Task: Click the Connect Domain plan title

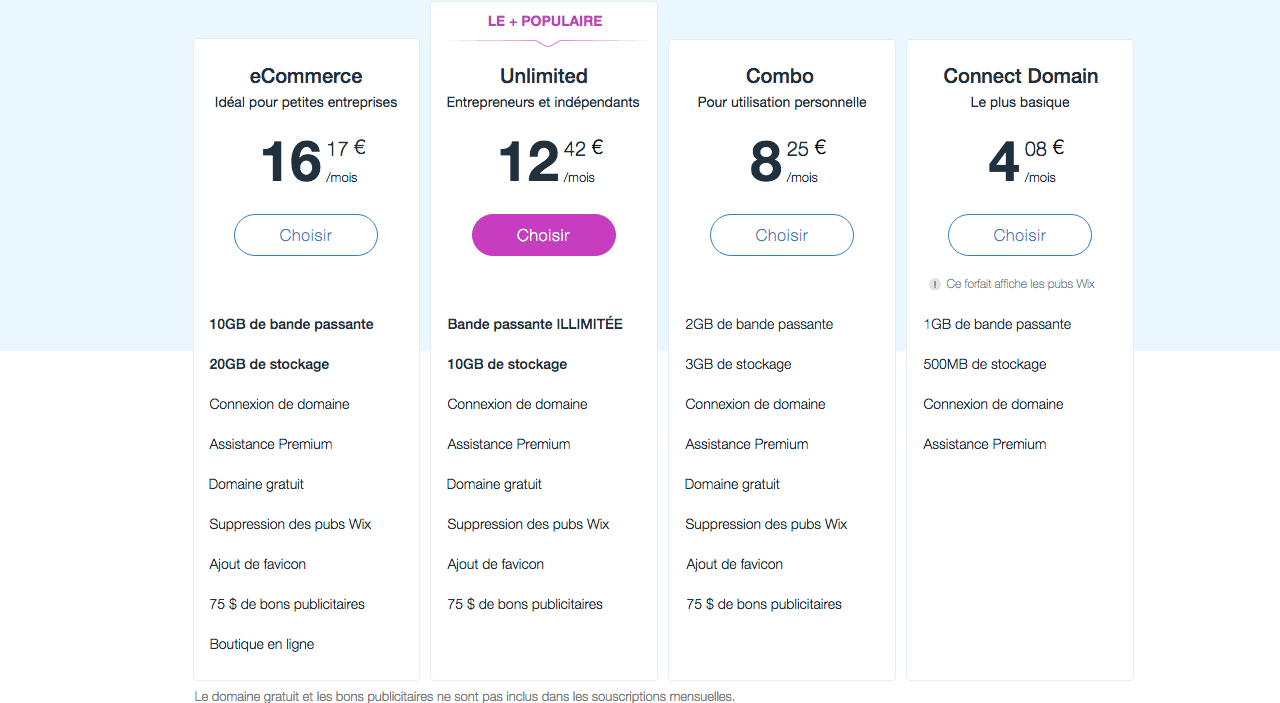Action: (x=1020, y=76)
